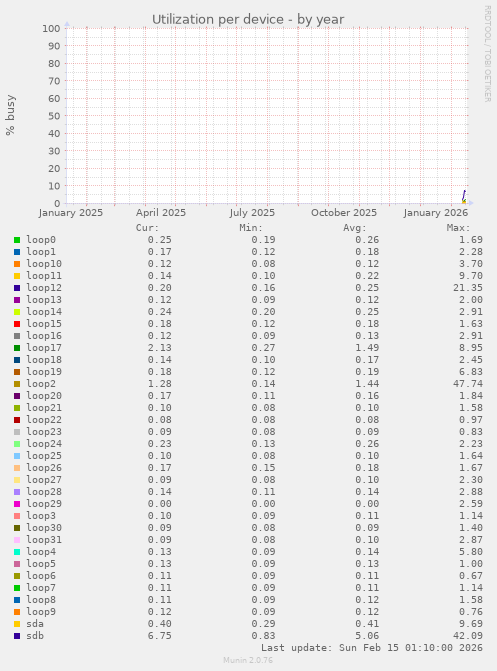The image size is (497, 671).
Task: Click the 50 tick on the y-axis
Action: pyautogui.click(x=54, y=116)
